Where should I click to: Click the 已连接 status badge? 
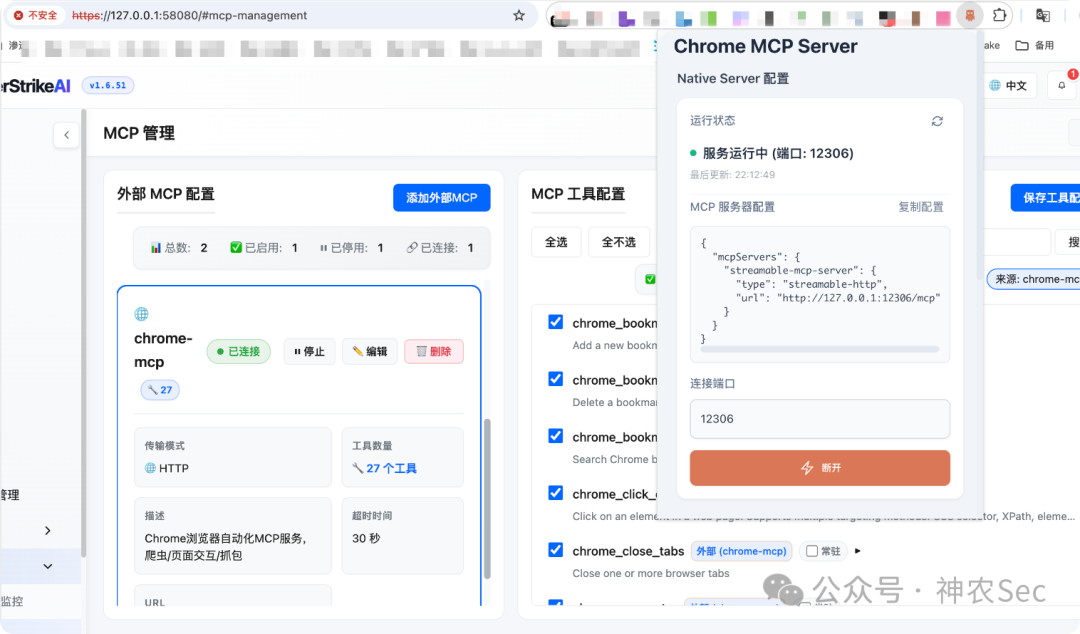click(239, 351)
